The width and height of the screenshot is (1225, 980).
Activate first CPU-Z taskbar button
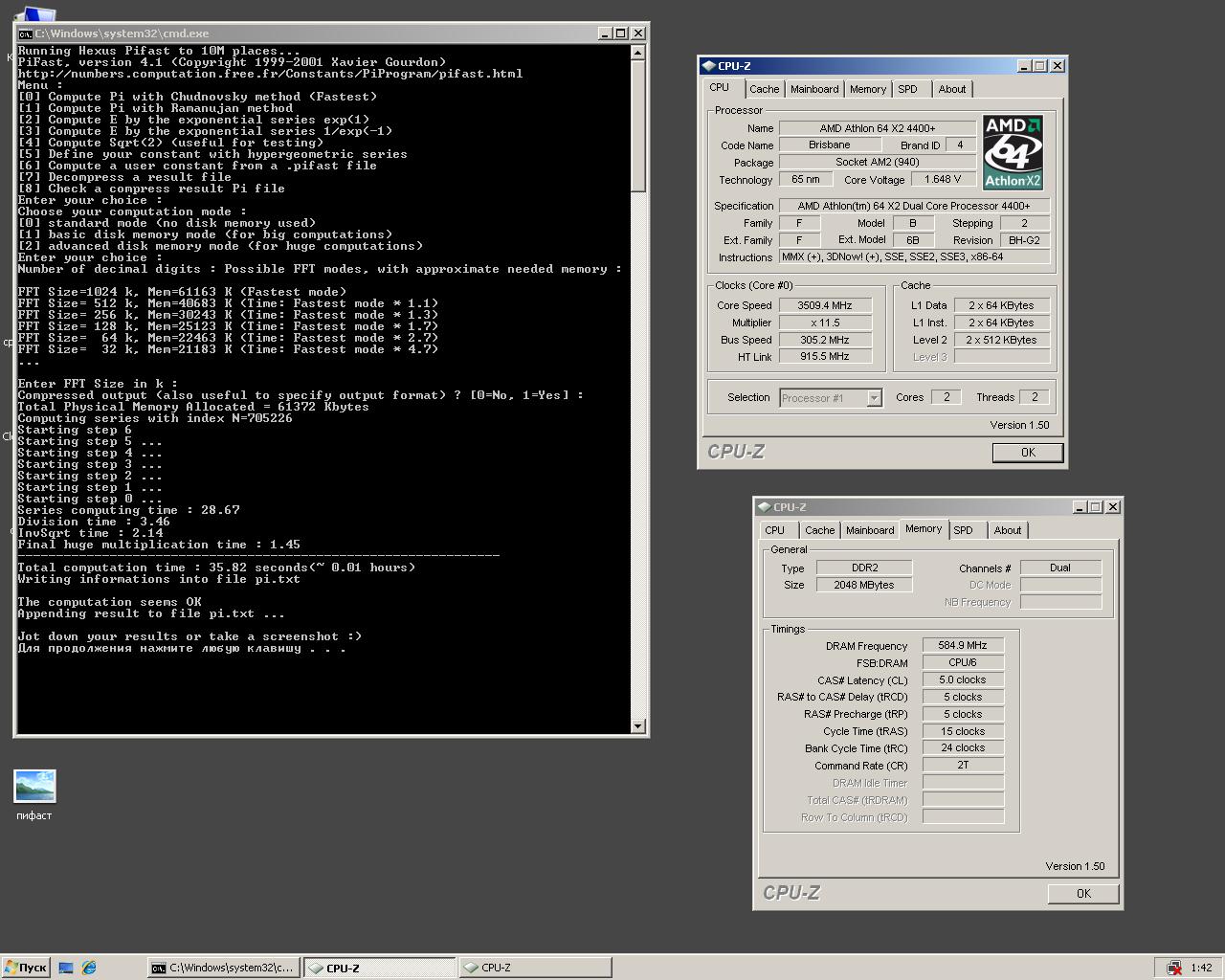[x=379, y=968]
